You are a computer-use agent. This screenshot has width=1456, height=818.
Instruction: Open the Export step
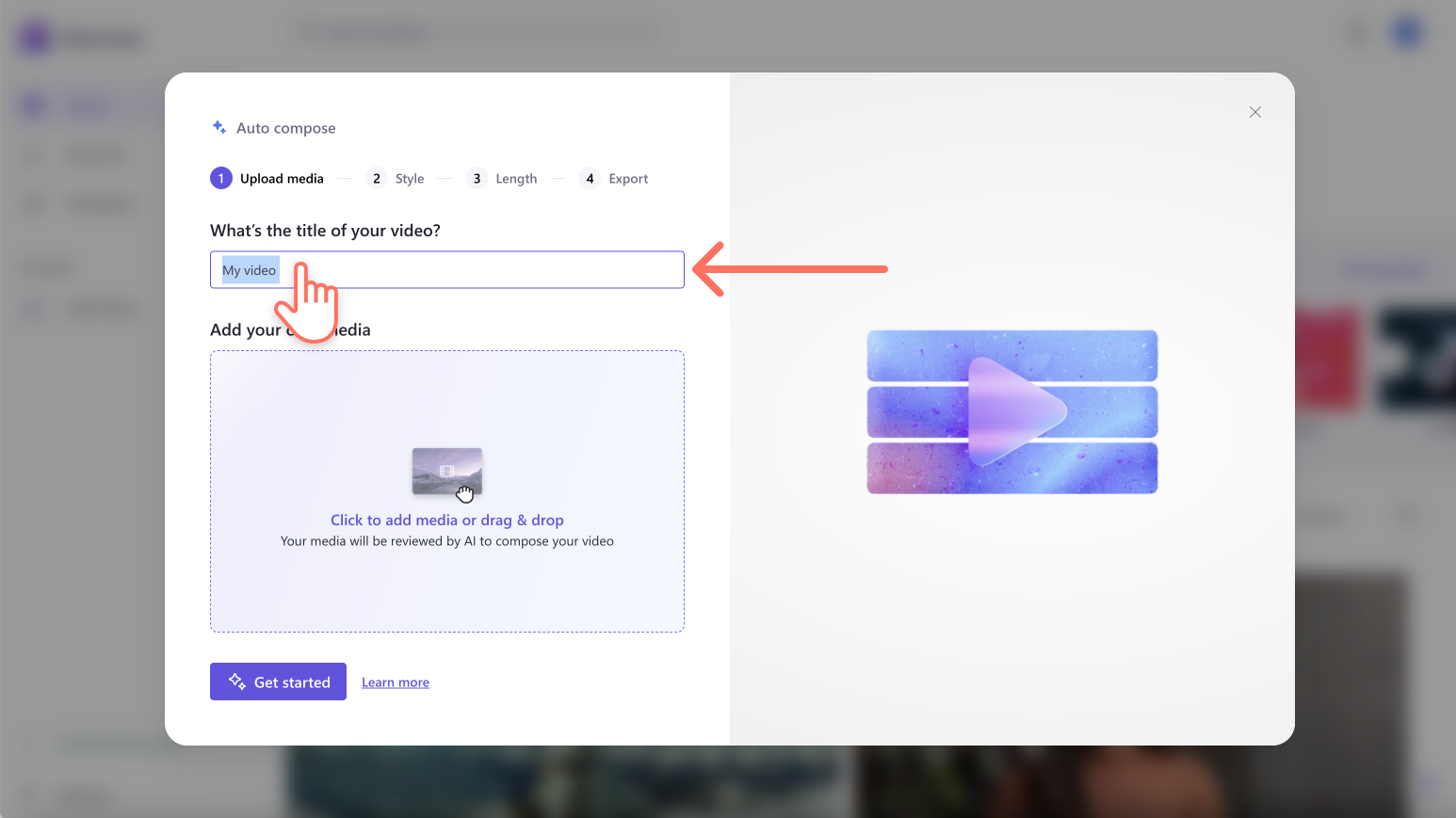tap(627, 178)
